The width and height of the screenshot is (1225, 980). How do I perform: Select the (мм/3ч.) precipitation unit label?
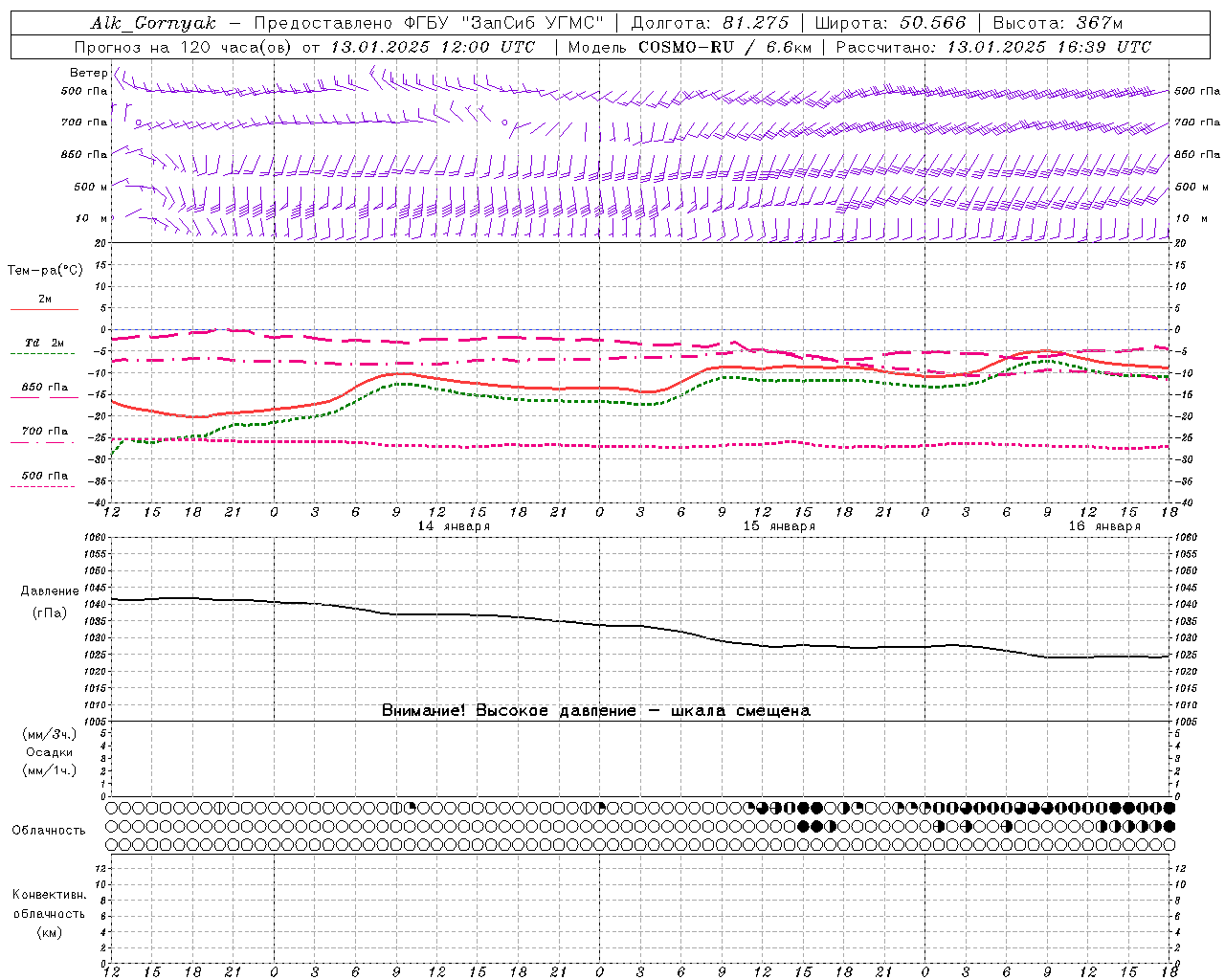click(x=50, y=735)
